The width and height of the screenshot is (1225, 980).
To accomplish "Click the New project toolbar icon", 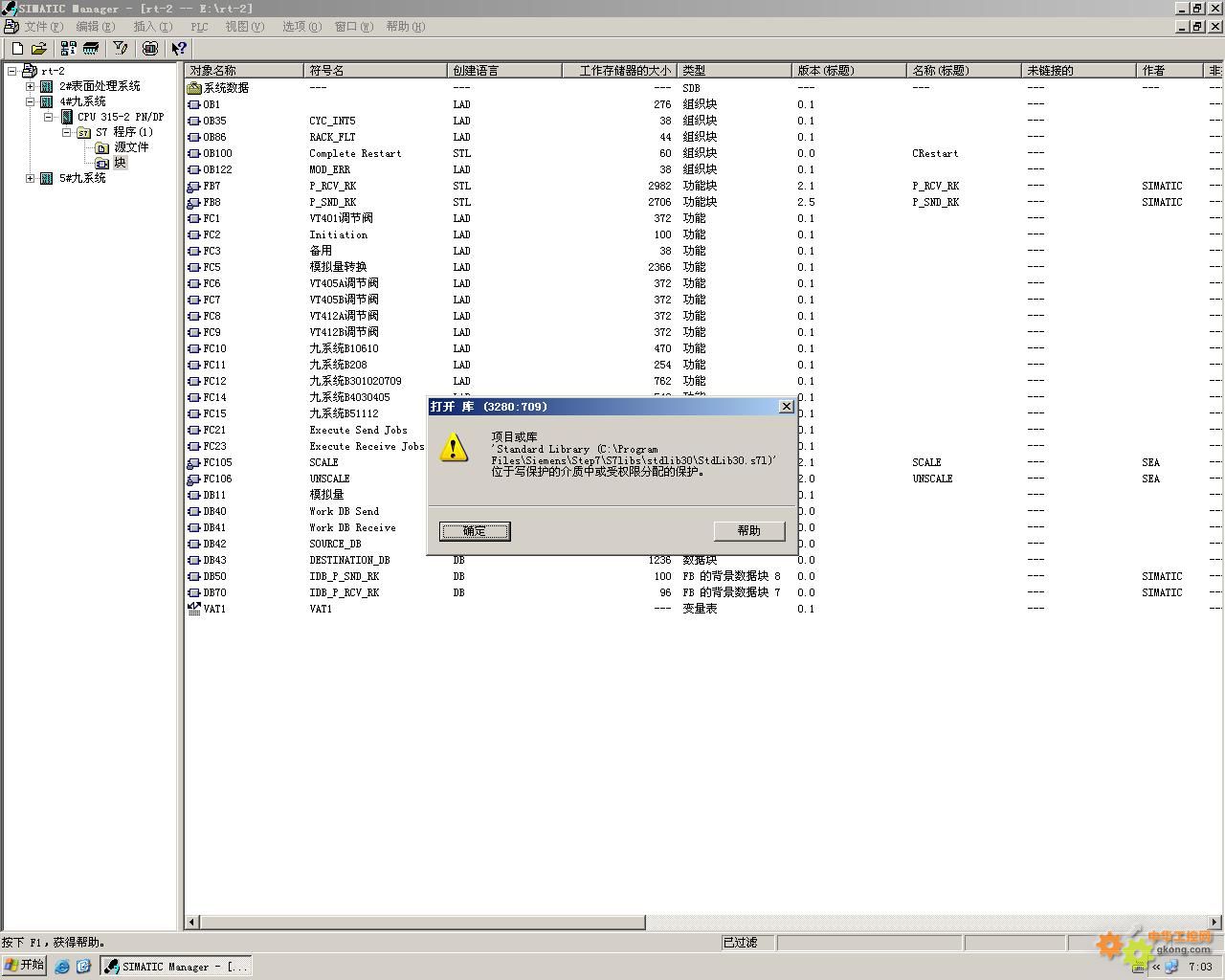I will point(17,48).
